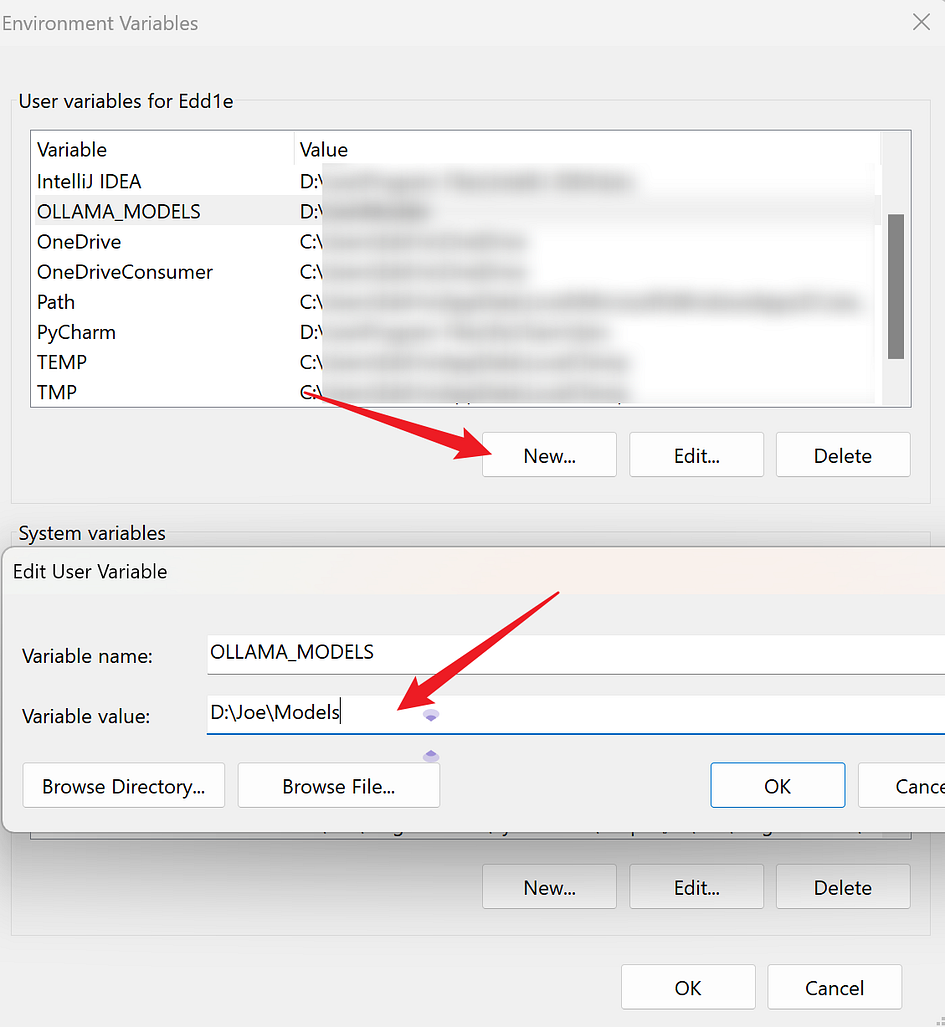Click the Variable column header

pos(164,149)
